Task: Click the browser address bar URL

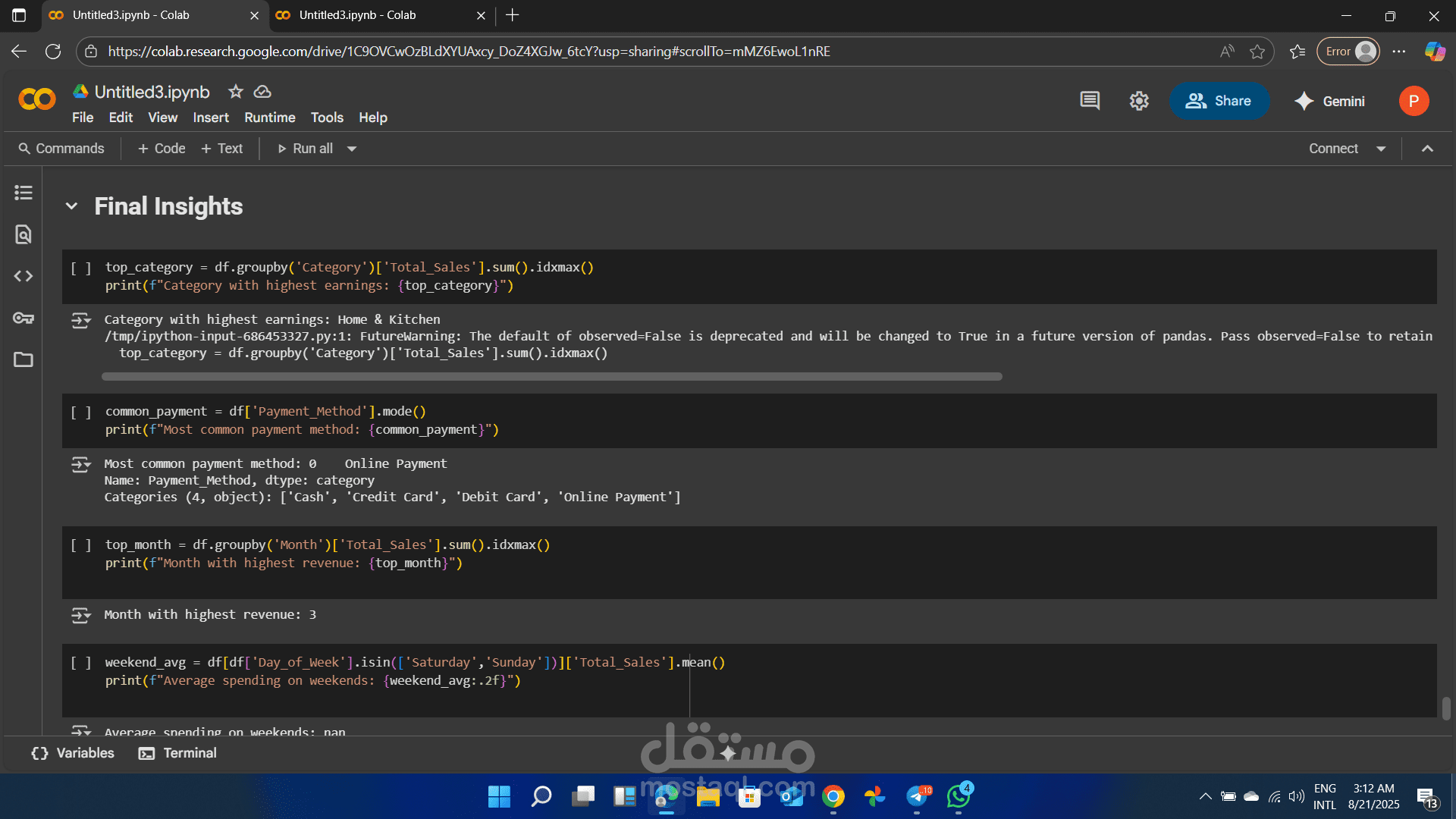Action: (469, 52)
